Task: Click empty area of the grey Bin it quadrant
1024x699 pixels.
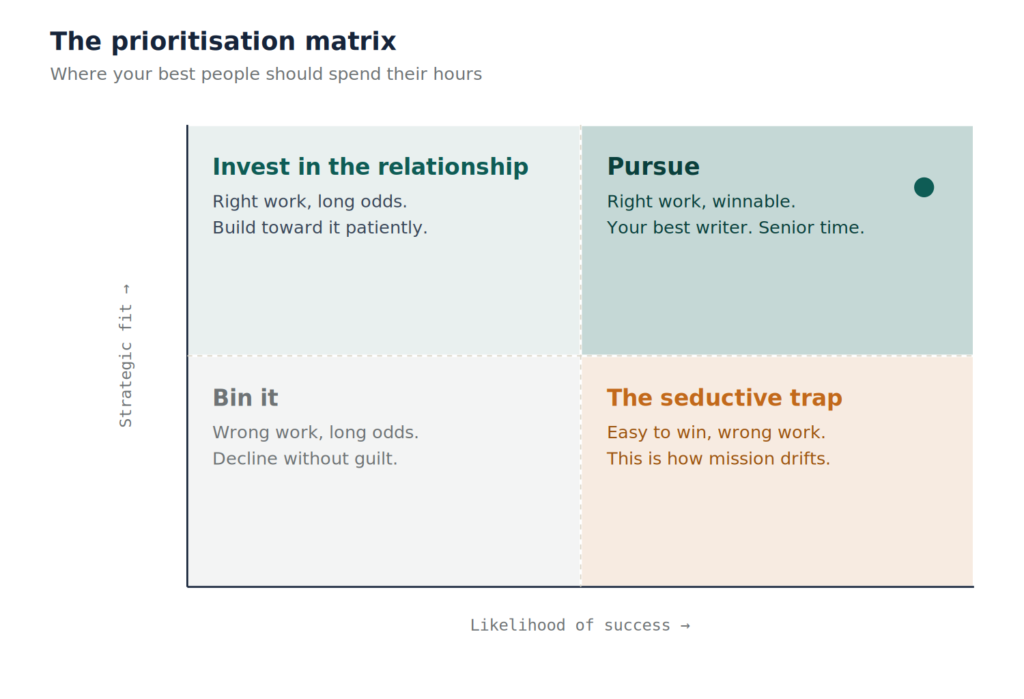Action: (384, 529)
